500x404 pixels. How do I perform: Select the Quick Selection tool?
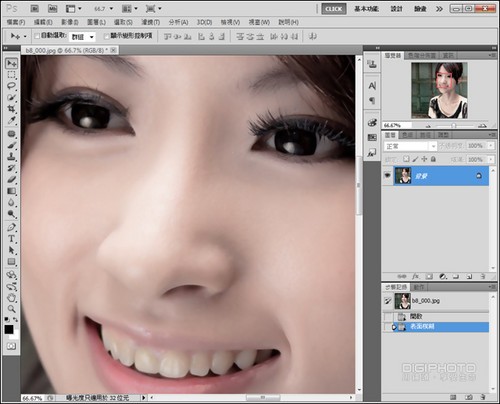[11, 97]
